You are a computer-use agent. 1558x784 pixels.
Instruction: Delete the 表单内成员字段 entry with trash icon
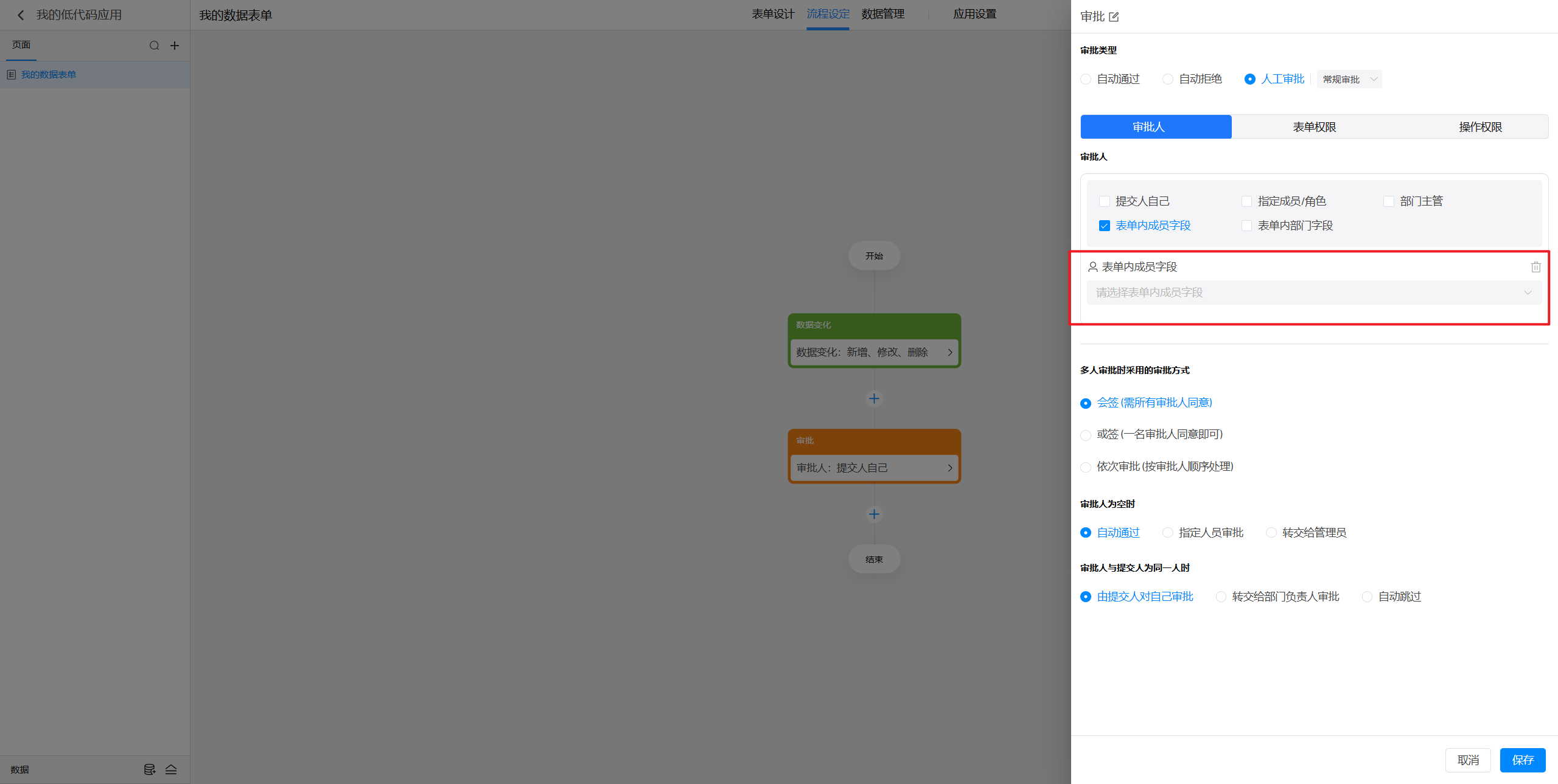1535,267
